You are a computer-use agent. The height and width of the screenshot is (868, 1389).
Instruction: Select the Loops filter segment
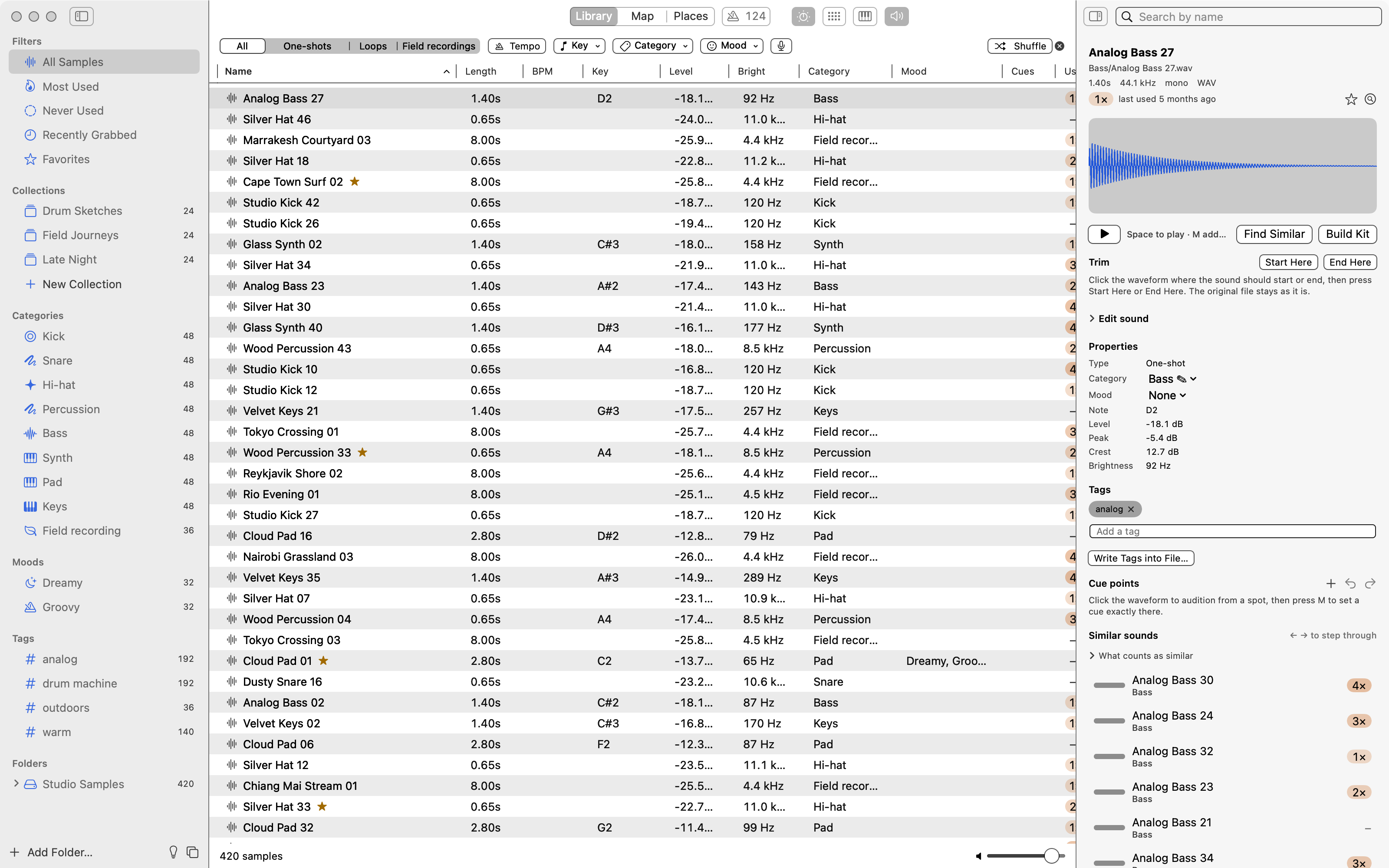(373, 46)
